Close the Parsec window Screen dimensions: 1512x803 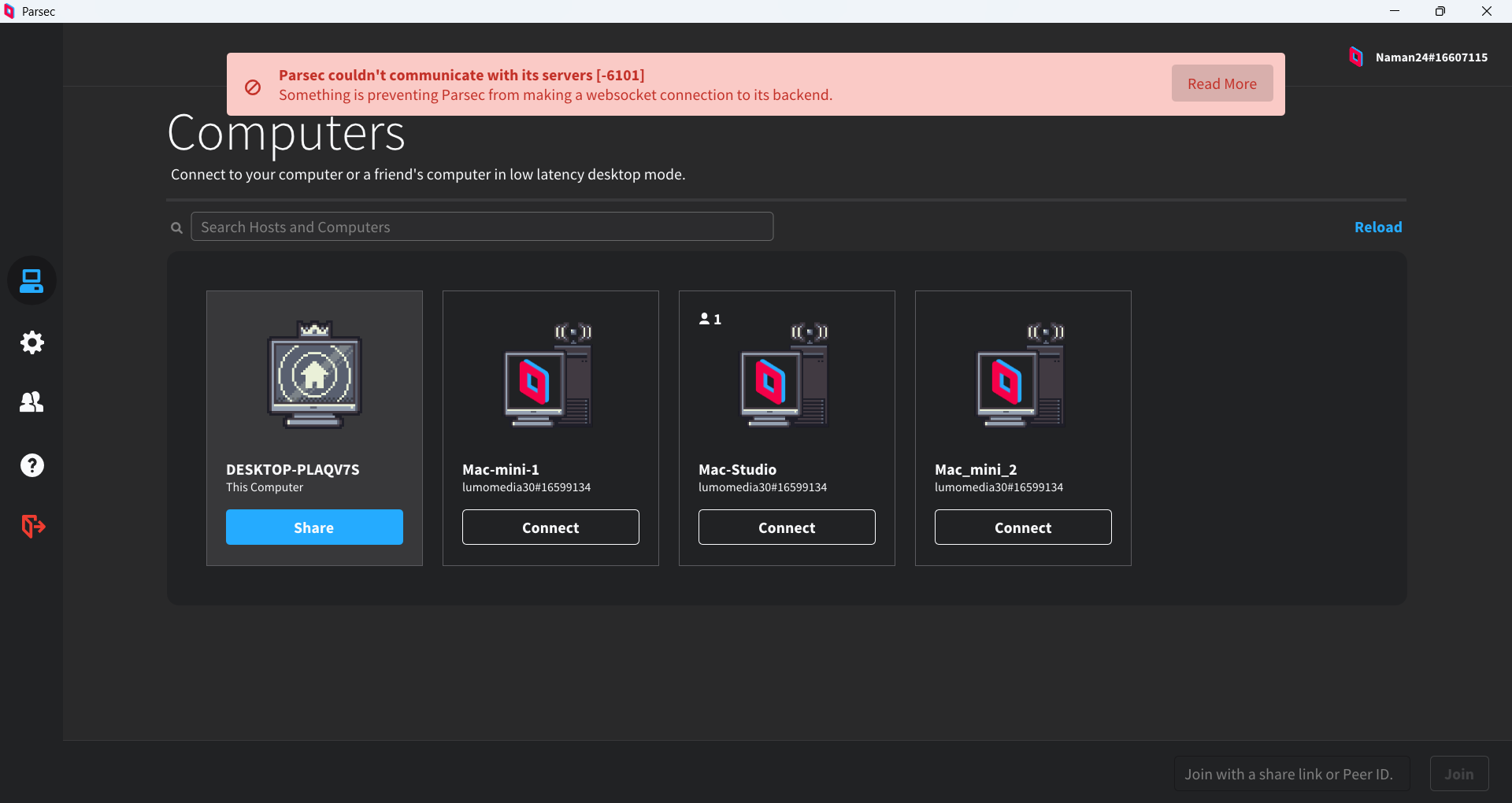click(1487, 11)
